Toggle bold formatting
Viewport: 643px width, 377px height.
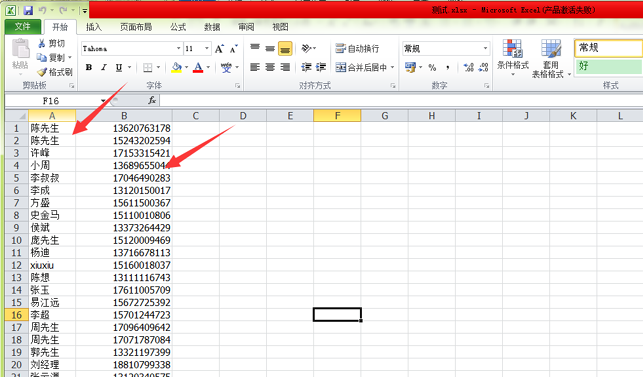89,67
